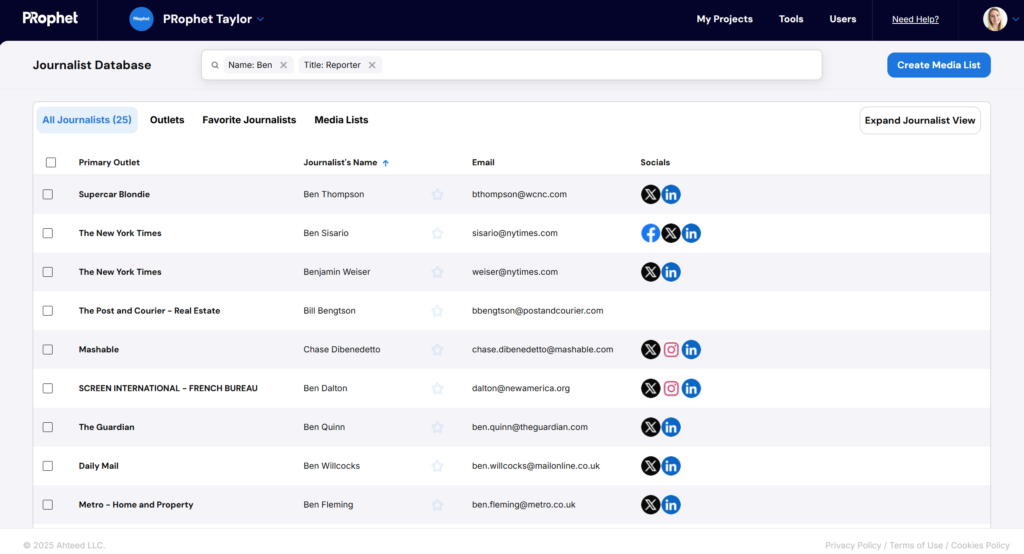
Task: Select the All Journalists (25) tab
Action: [87, 120]
